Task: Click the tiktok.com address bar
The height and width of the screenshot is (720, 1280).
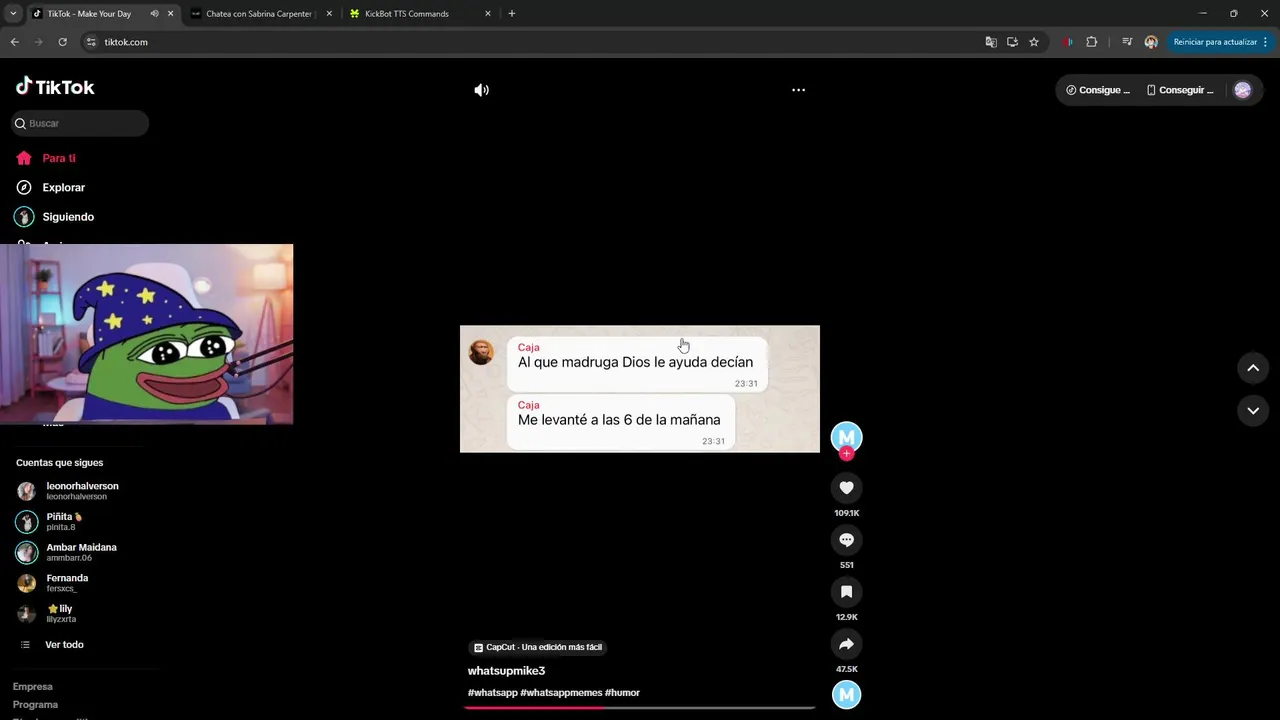Action: [x=530, y=42]
